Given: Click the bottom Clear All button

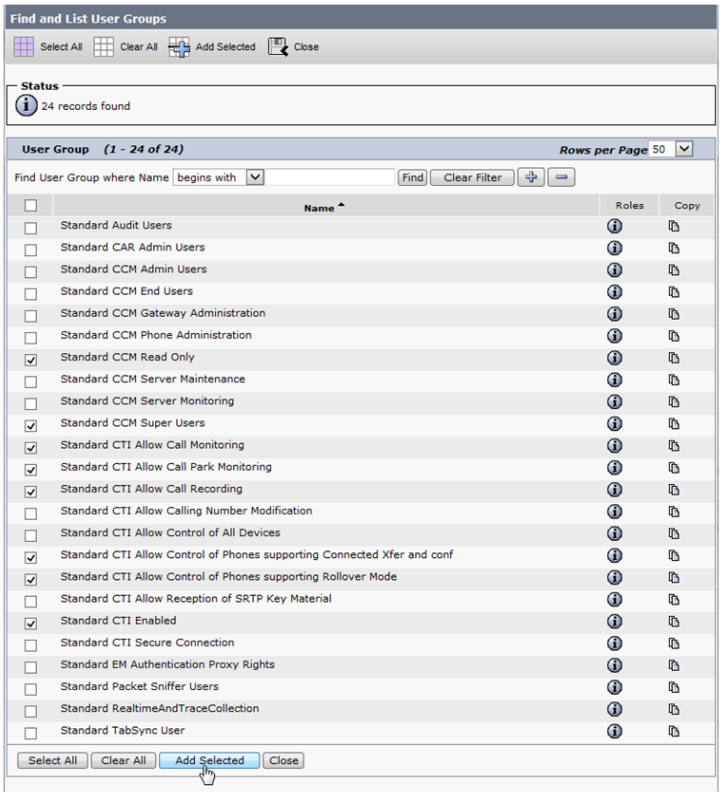Looking at the screenshot, I should (123, 760).
